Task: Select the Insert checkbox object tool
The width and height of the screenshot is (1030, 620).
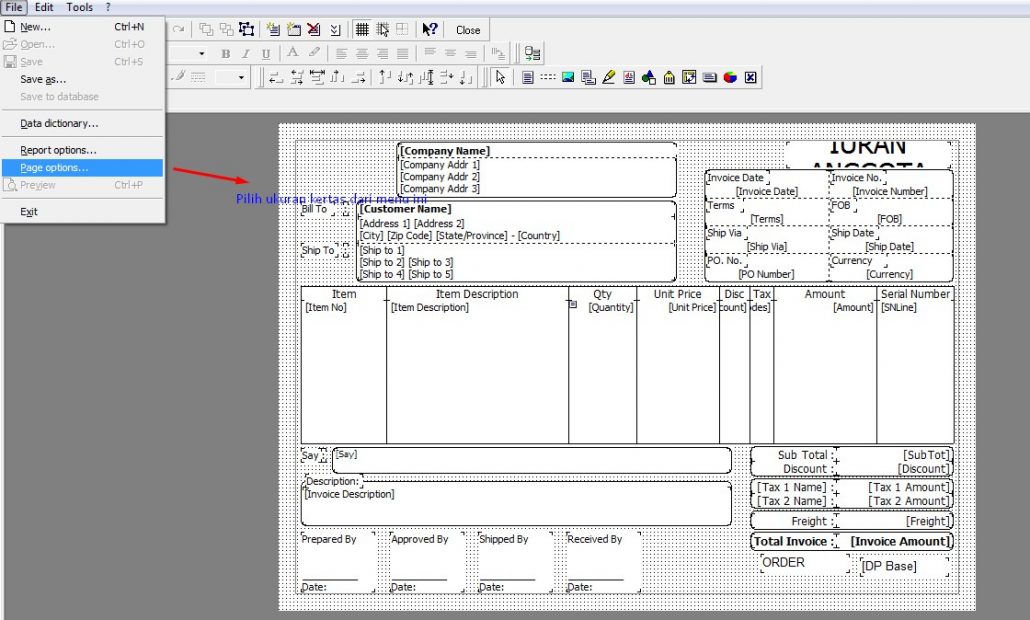Action: [x=751, y=78]
